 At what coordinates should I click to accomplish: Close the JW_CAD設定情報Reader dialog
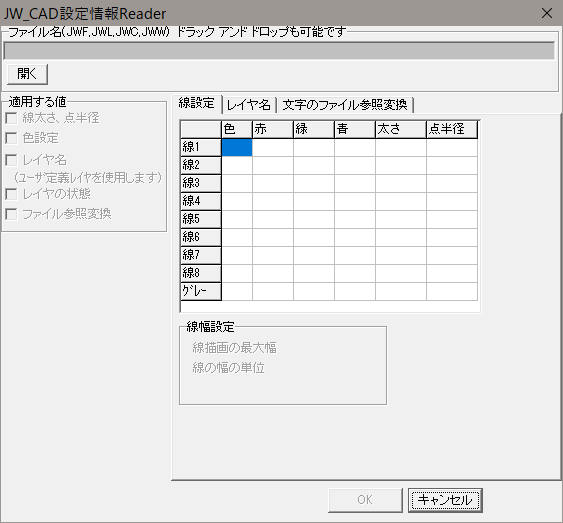[547, 13]
